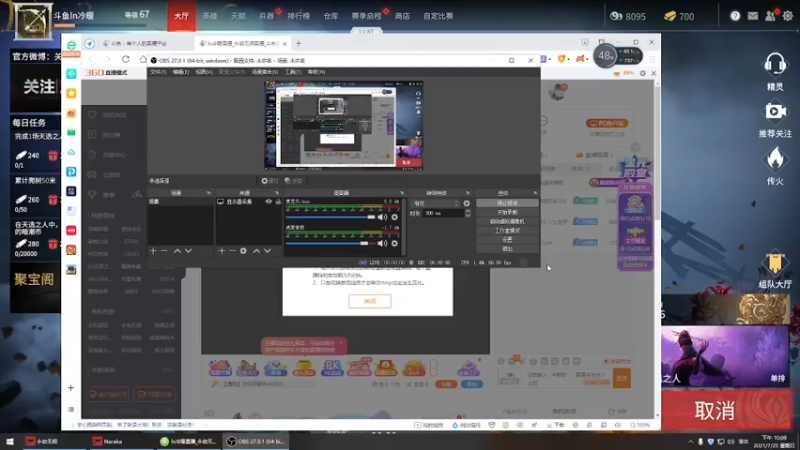Open 仓库 tab in game top bar
This screenshot has height=450, width=800.
pyautogui.click(x=331, y=16)
